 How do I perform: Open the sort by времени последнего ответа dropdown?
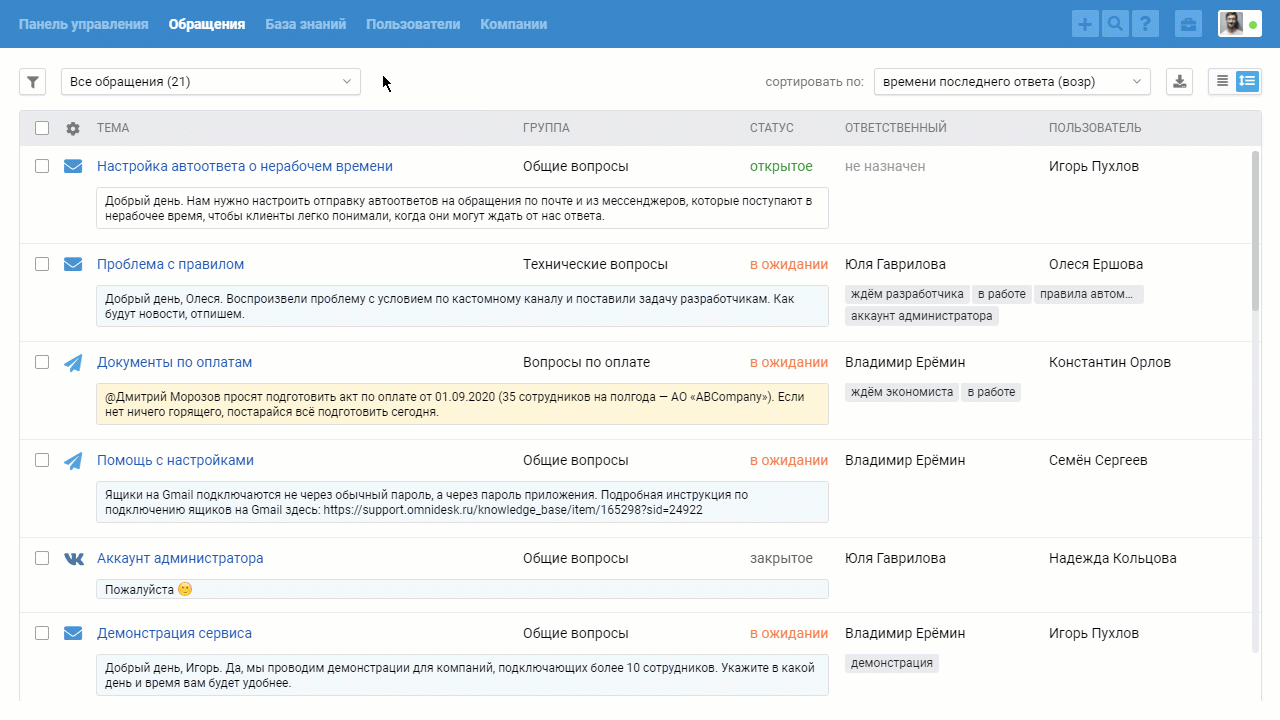click(1012, 82)
